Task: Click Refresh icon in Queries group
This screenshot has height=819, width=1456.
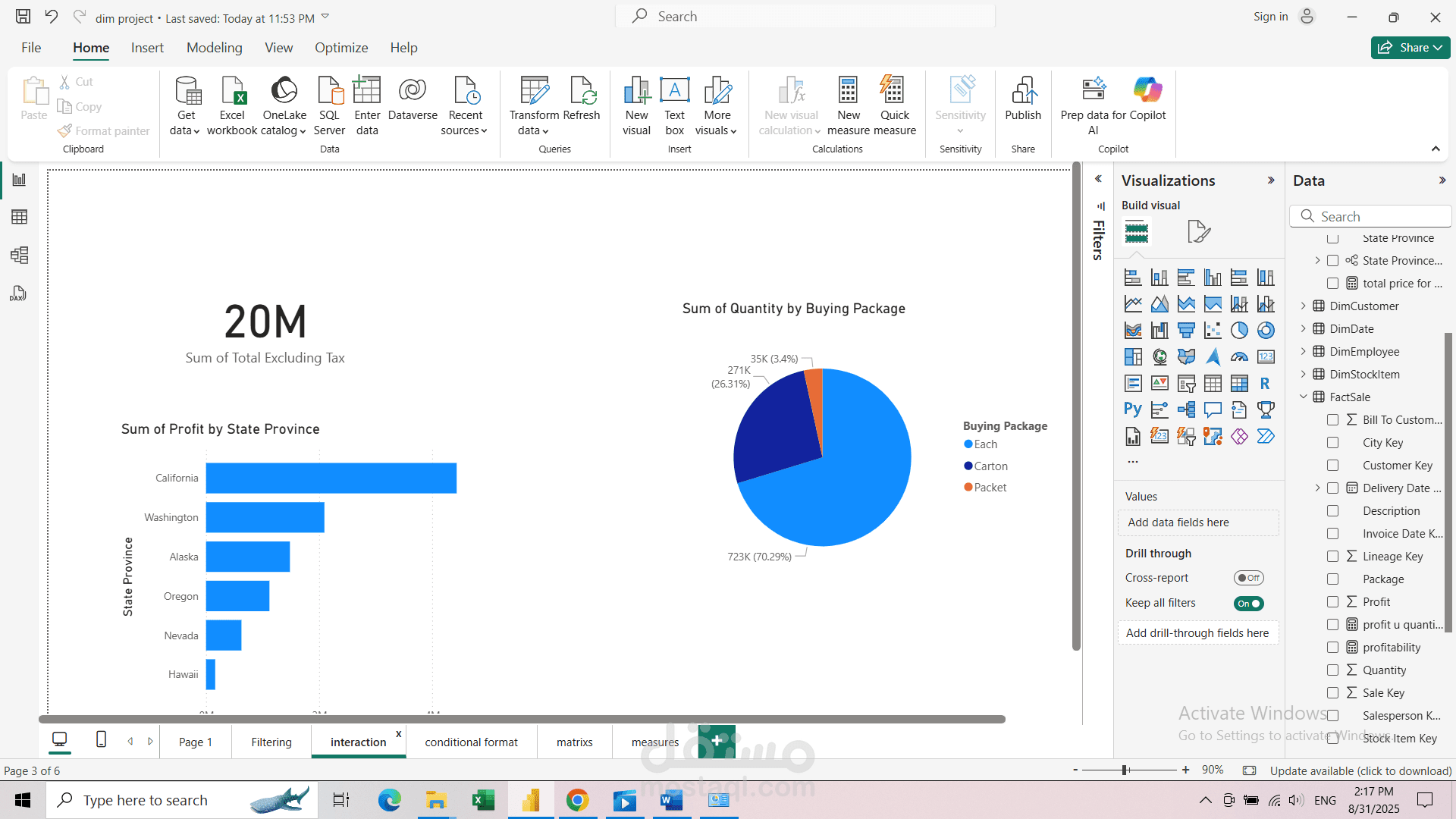Action: coord(582,90)
